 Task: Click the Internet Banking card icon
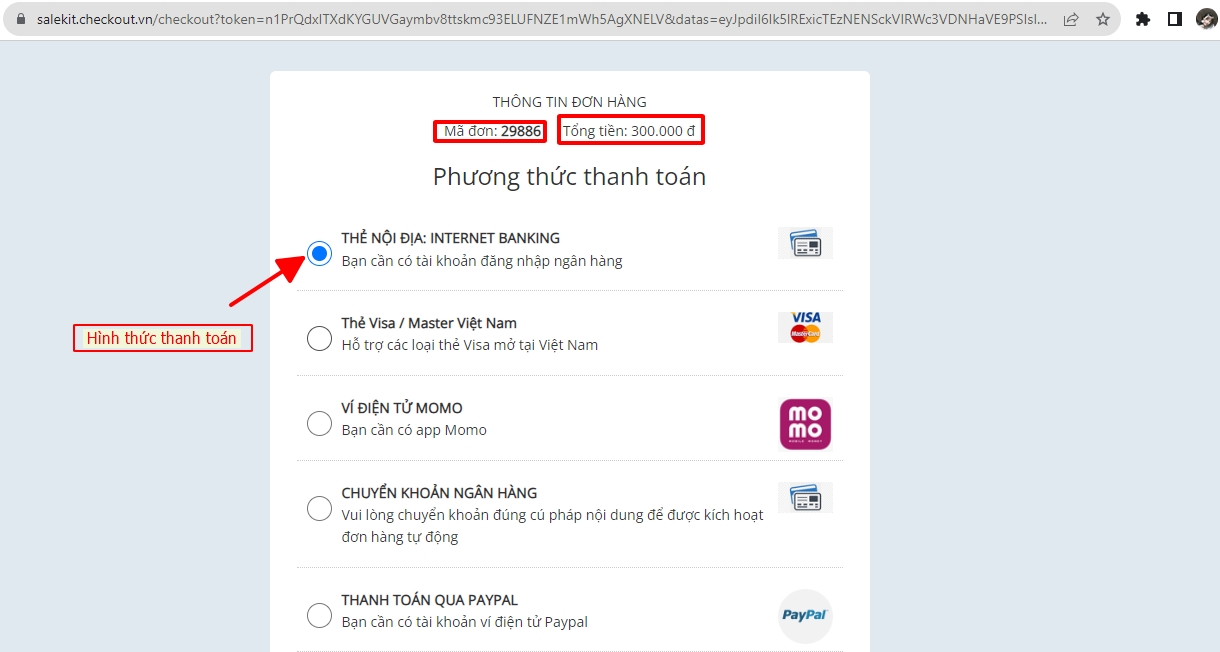click(x=805, y=243)
